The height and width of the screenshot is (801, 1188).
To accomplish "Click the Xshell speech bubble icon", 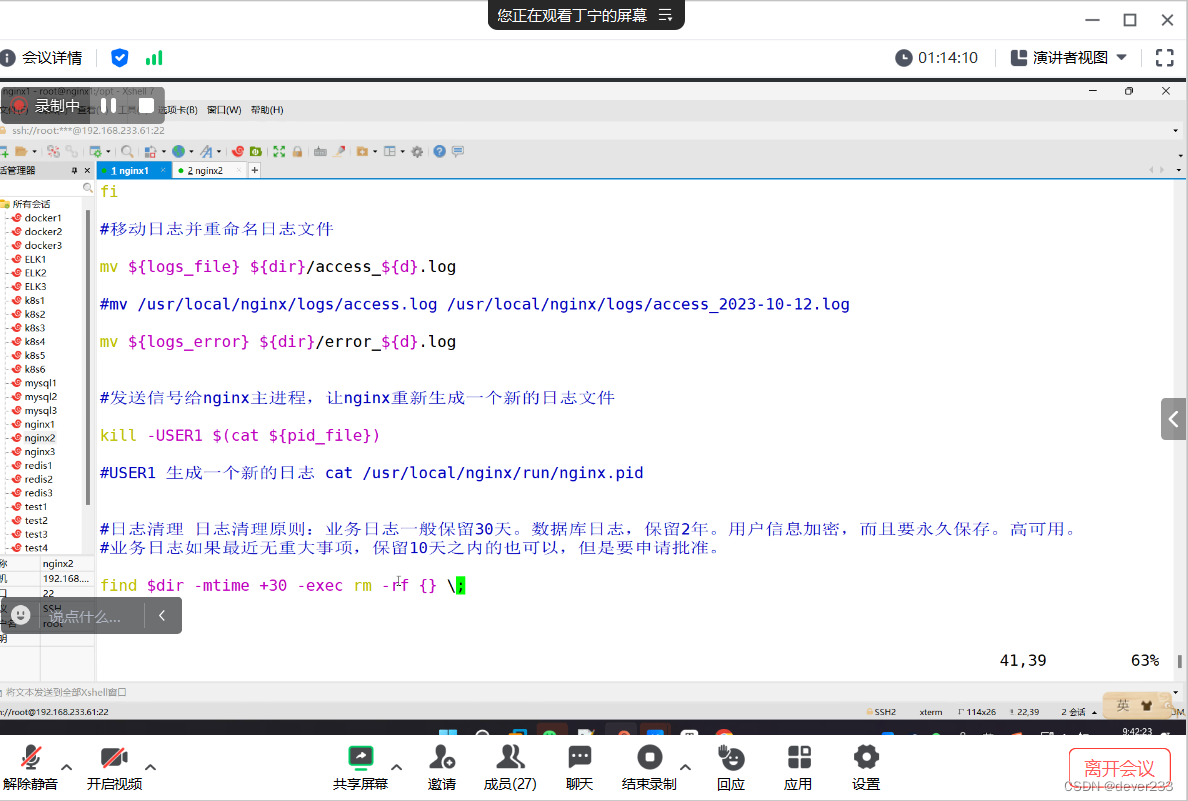I will pos(458,152).
